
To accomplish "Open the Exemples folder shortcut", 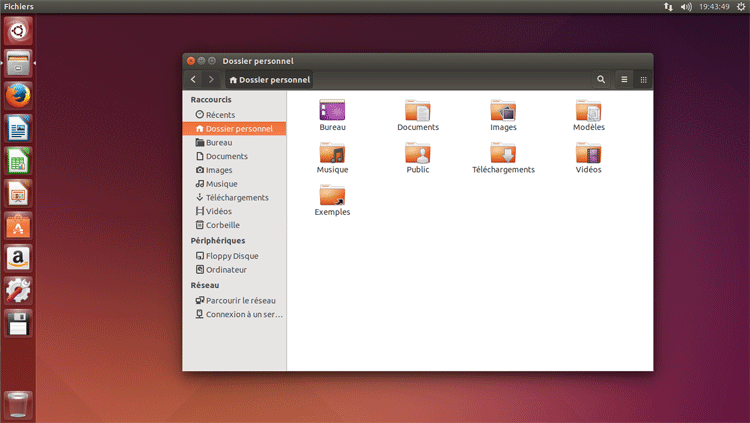I will 332,195.
